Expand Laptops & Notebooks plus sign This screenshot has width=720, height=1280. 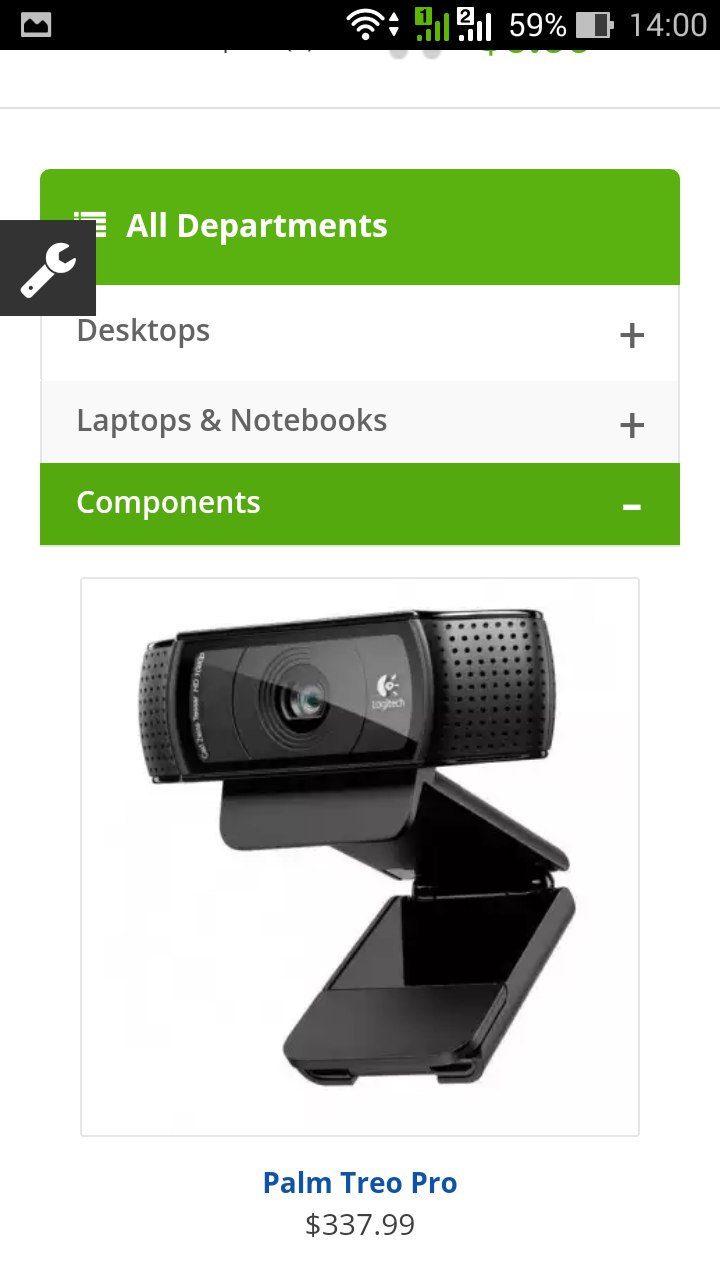tap(631, 425)
